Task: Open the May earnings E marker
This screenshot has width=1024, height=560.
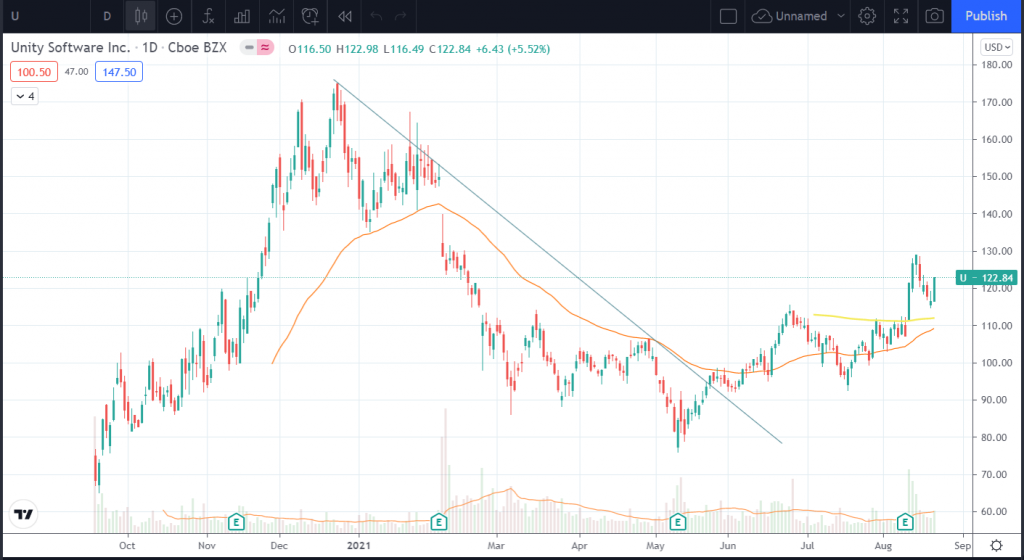Action: (678, 522)
